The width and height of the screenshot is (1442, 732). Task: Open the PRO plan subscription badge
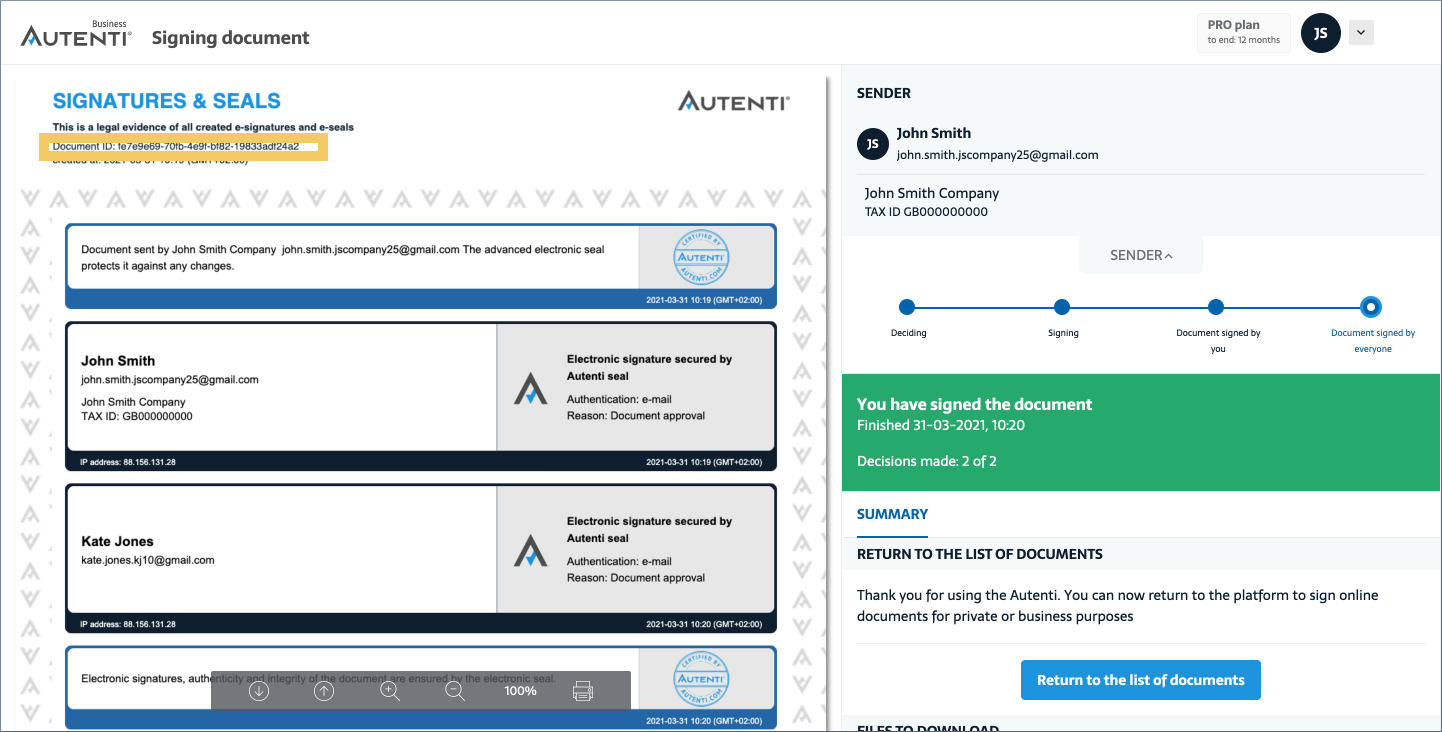[1243, 32]
